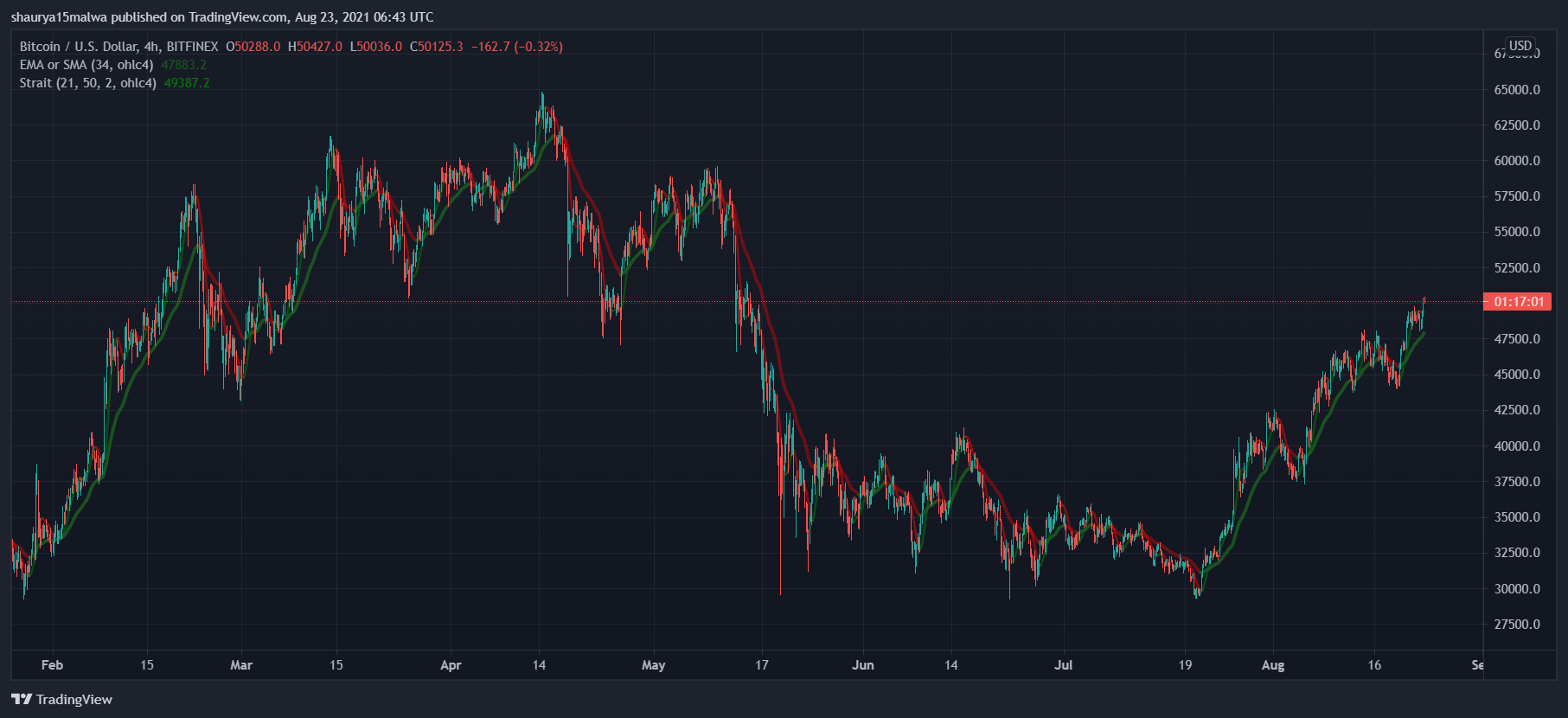The width and height of the screenshot is (1568, 718).
Task: Click the 55000.0 price axis label
Action: pos(1517,232)
